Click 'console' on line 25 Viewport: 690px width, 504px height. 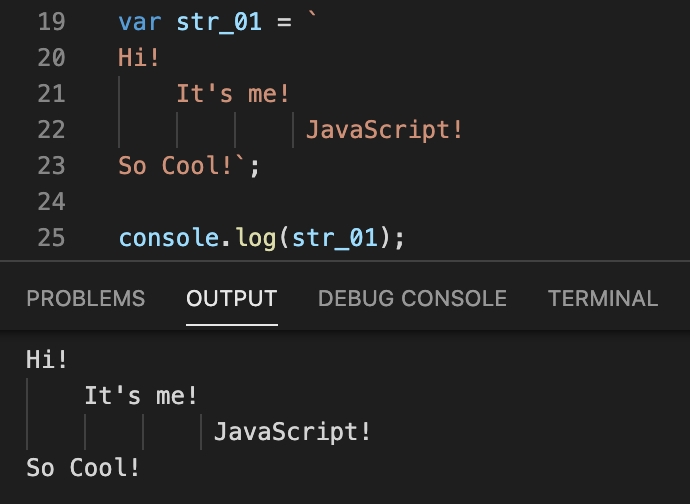[x=169, y=238]
